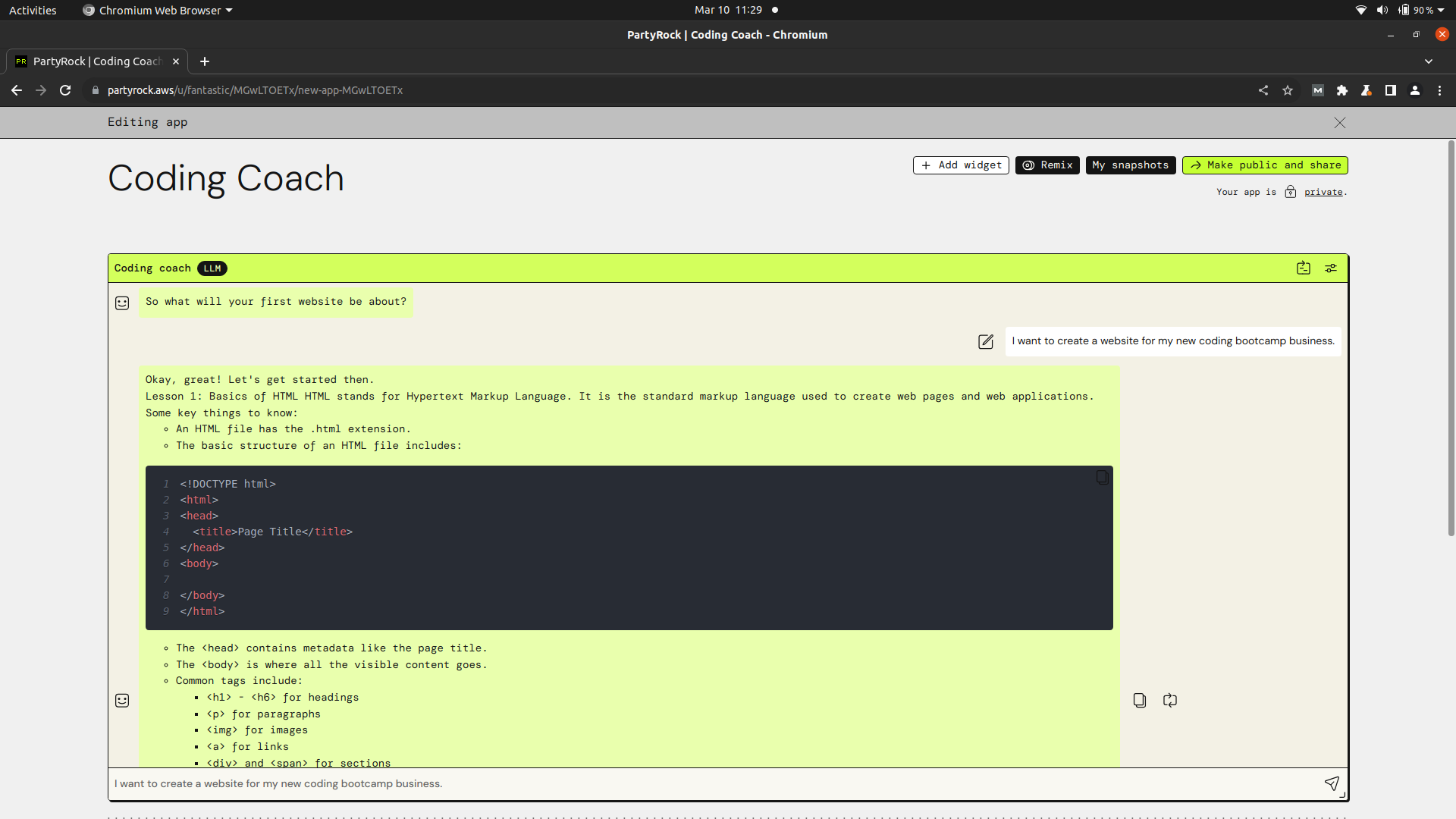This screenshot has width=1456, height=819.
Task: Open the Chromium three-dot menu
Action: [x=1439, y=90]
